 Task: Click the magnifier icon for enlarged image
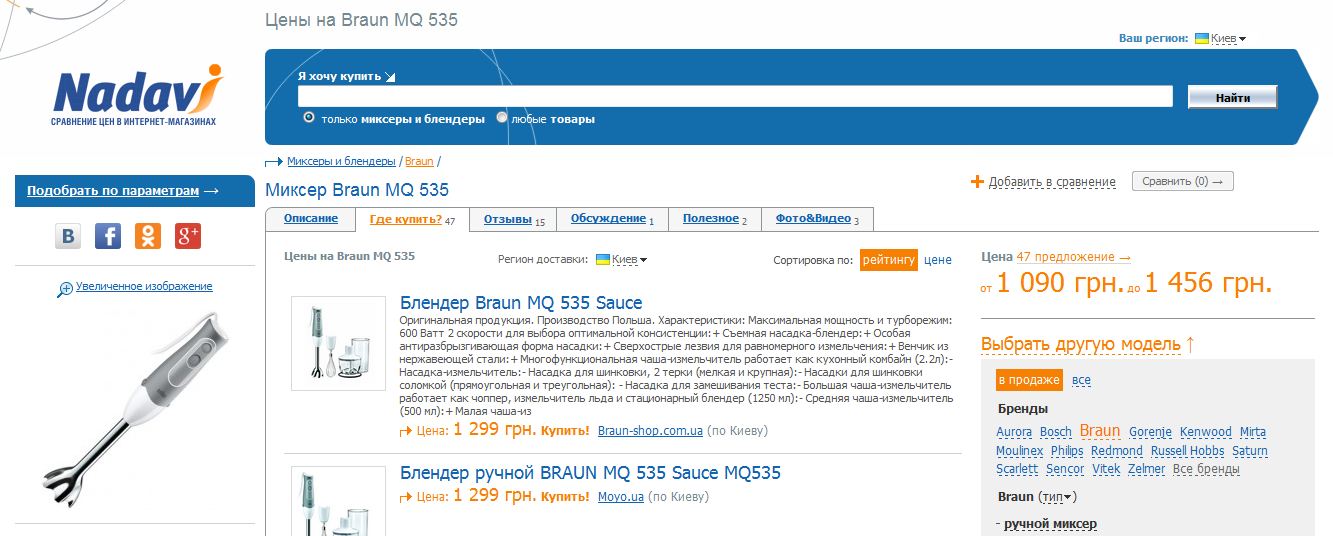pos(65,289)
